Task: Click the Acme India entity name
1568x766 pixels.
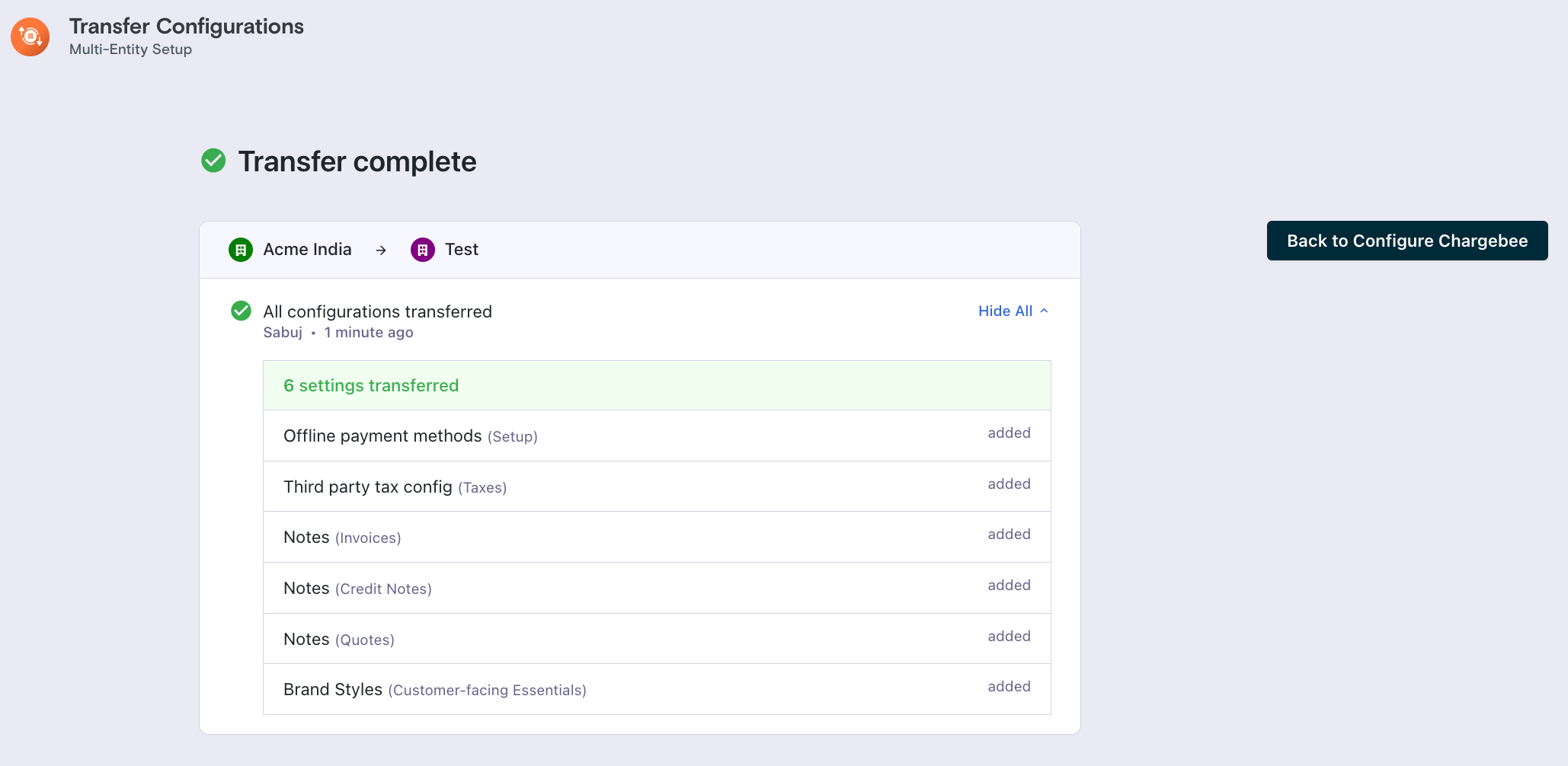Action: [307, 250]
